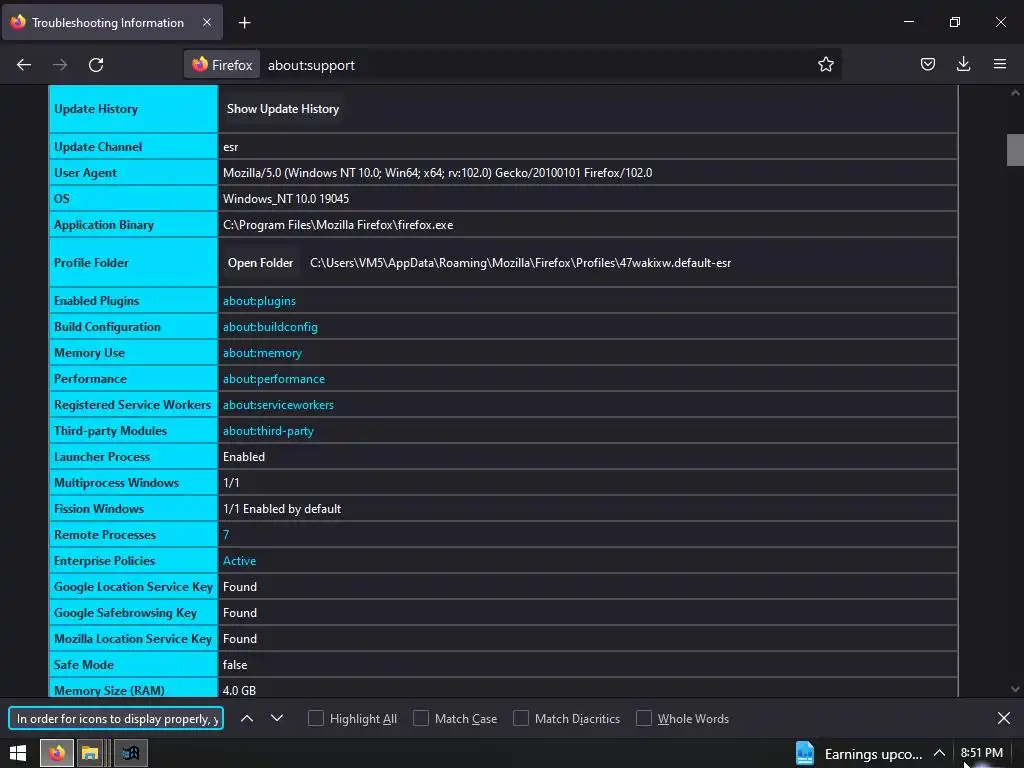Screen dimensions: 1024x768
Task: Open the about:performance link
Action: tap(274, 379)
